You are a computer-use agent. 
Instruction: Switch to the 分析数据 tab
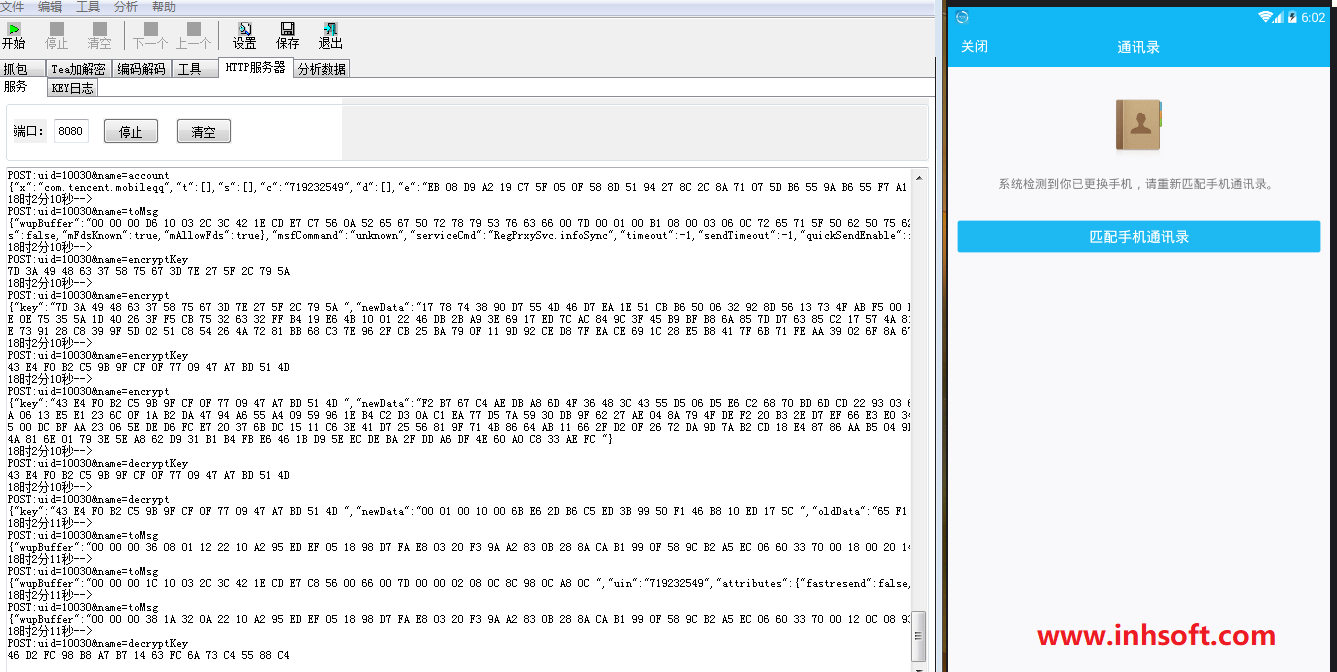322,69
